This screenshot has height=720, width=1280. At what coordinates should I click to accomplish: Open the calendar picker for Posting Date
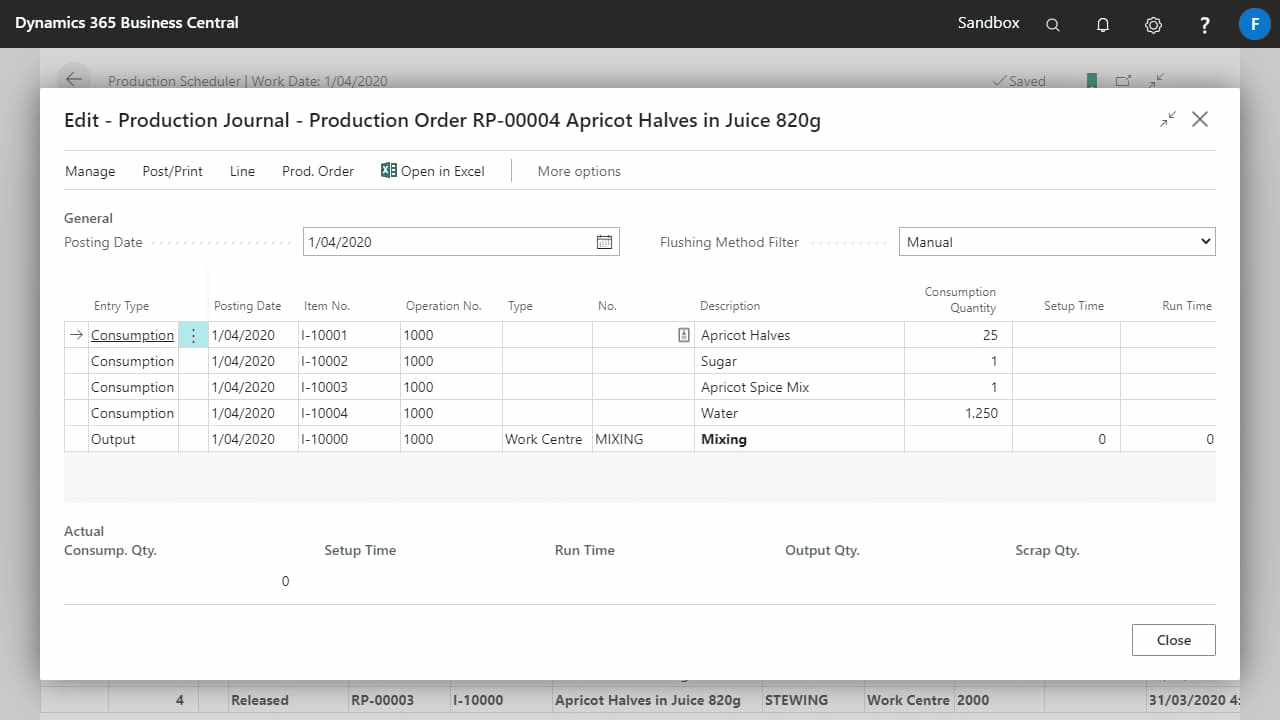(x=604, y=242)
